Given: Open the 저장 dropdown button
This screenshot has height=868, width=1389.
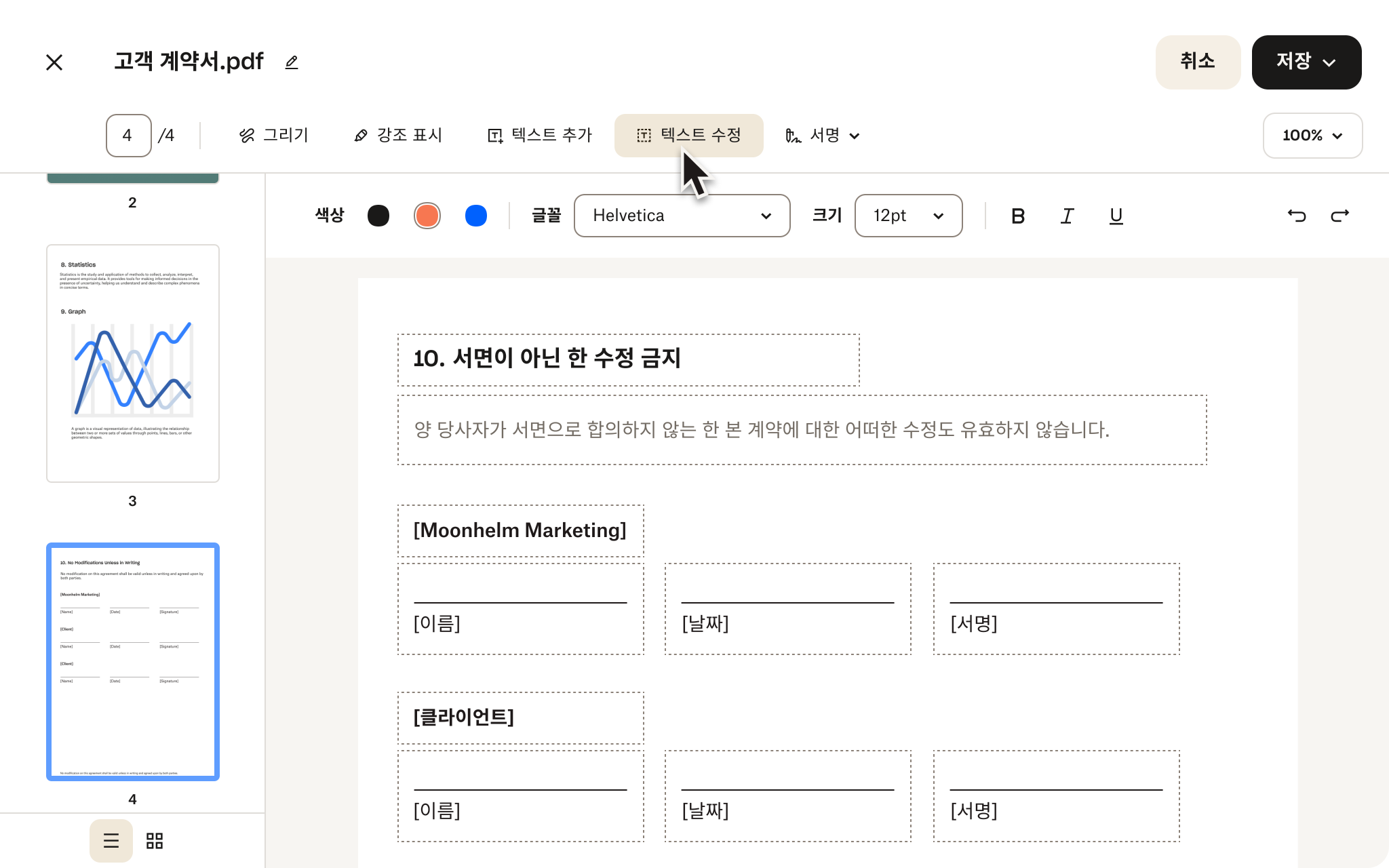Looking at the screenshot, I should point(1306,62).
